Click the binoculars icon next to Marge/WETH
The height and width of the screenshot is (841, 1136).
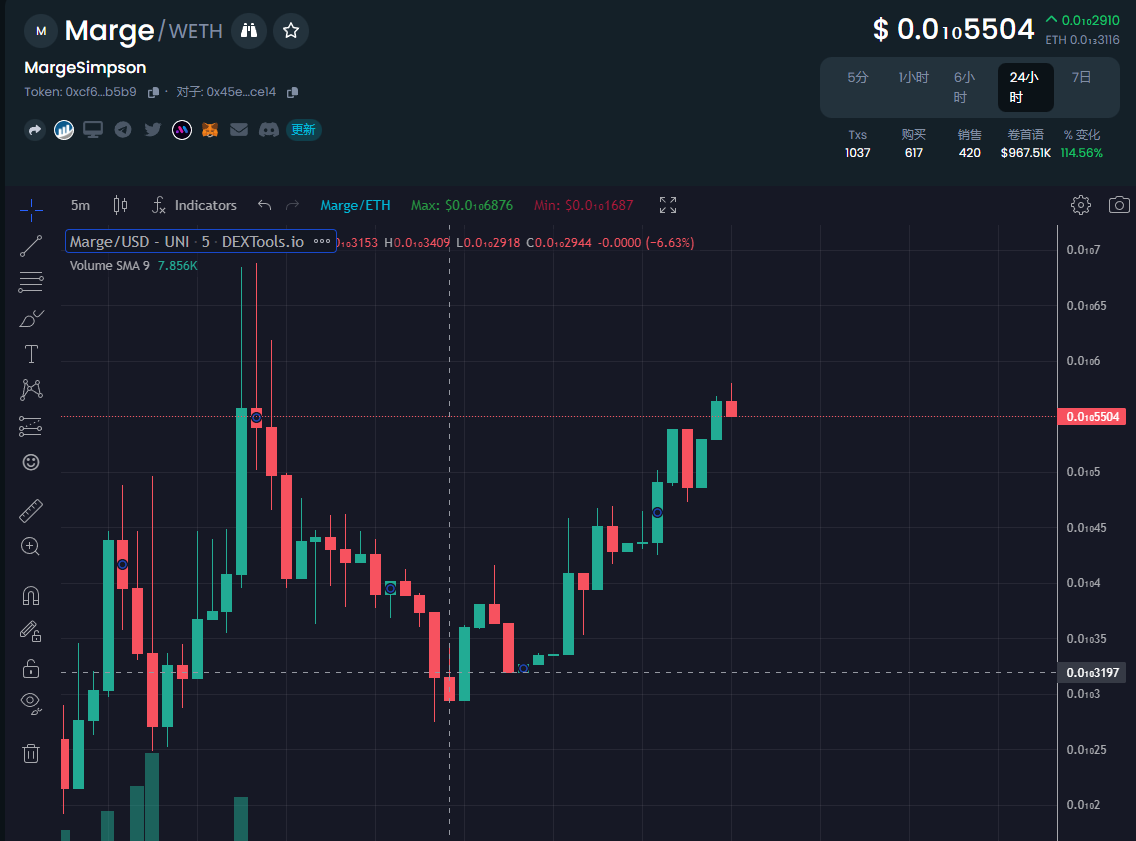coord(248,30)
